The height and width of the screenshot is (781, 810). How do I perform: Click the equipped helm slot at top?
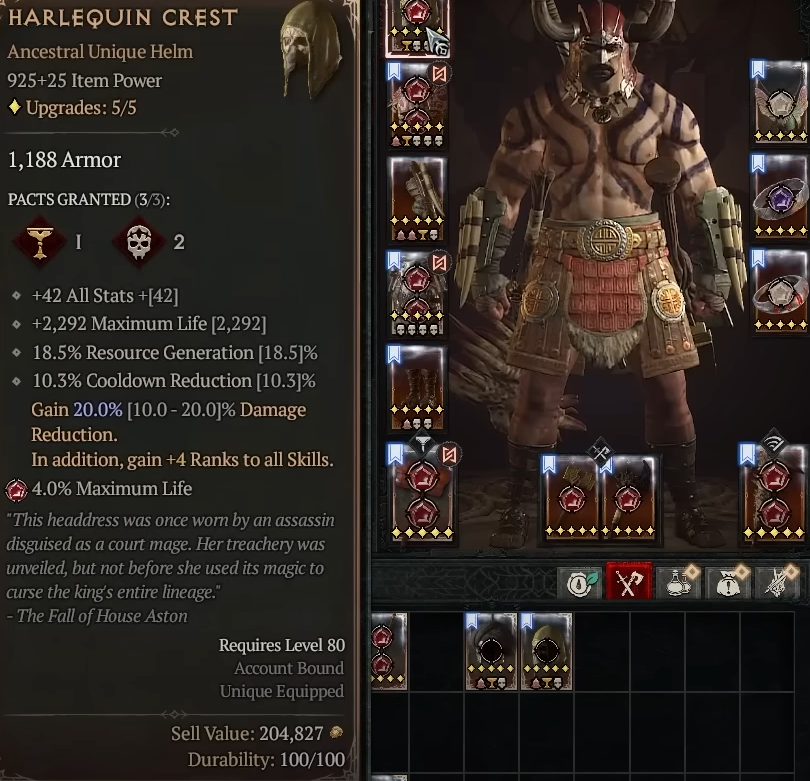click(x=417, y=27)
